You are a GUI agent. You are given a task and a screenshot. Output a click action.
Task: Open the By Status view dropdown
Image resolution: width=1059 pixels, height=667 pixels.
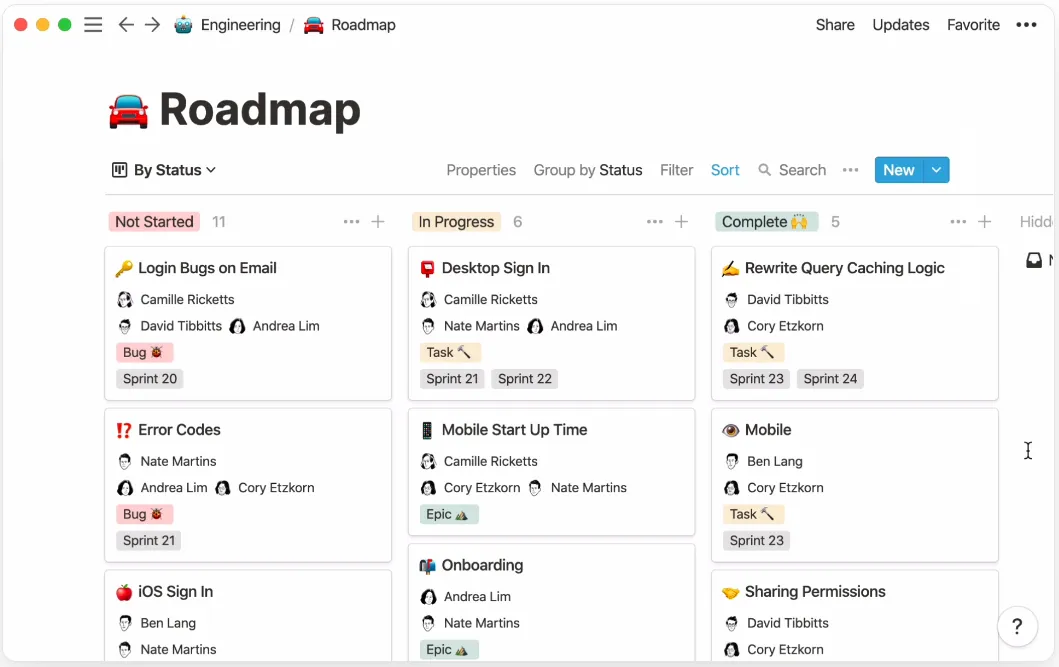[164, 170]
